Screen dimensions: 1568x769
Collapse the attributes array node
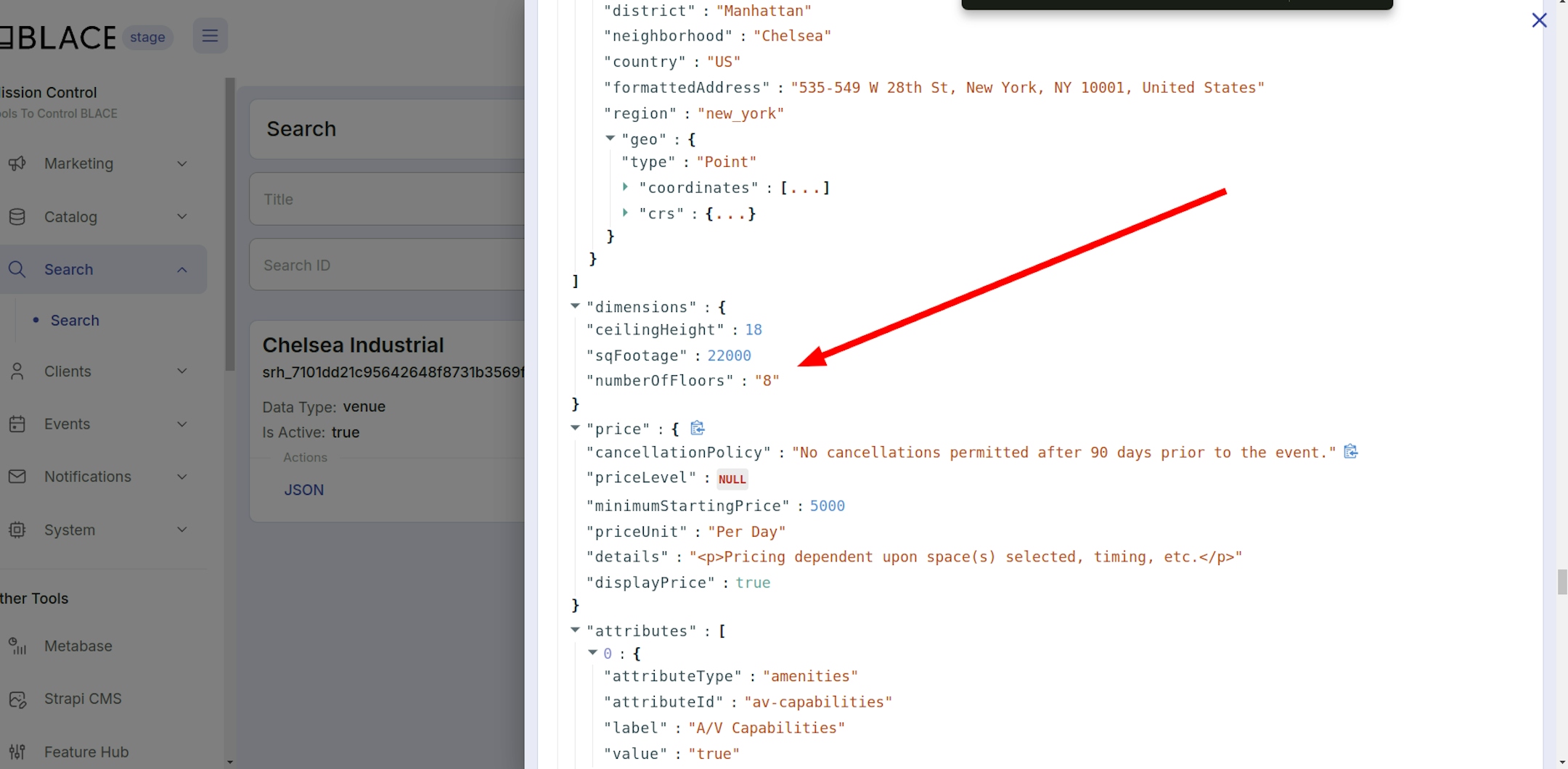(575, 630)
